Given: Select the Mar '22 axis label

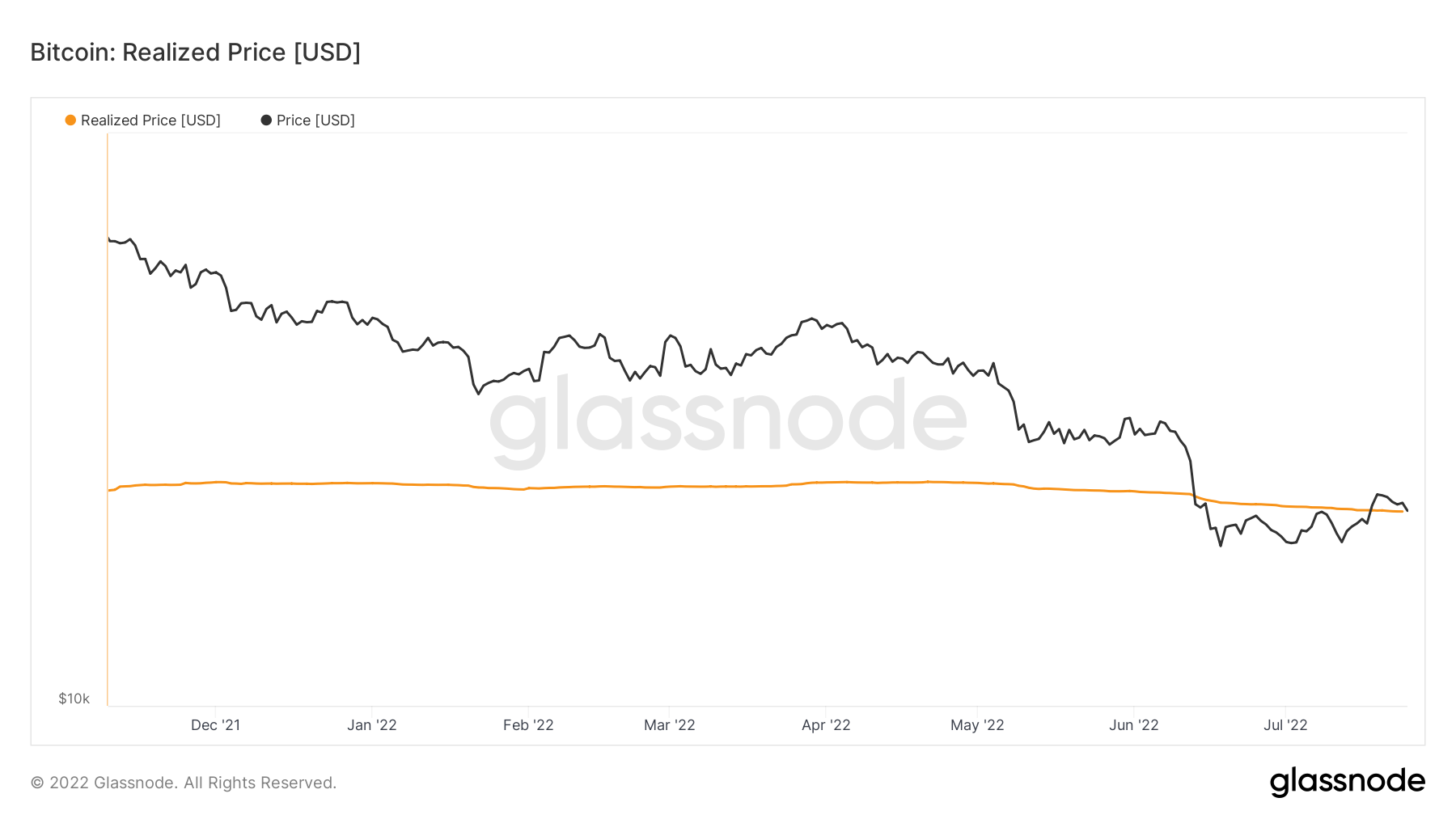Looking at the screenshot, I should (670, 725).
